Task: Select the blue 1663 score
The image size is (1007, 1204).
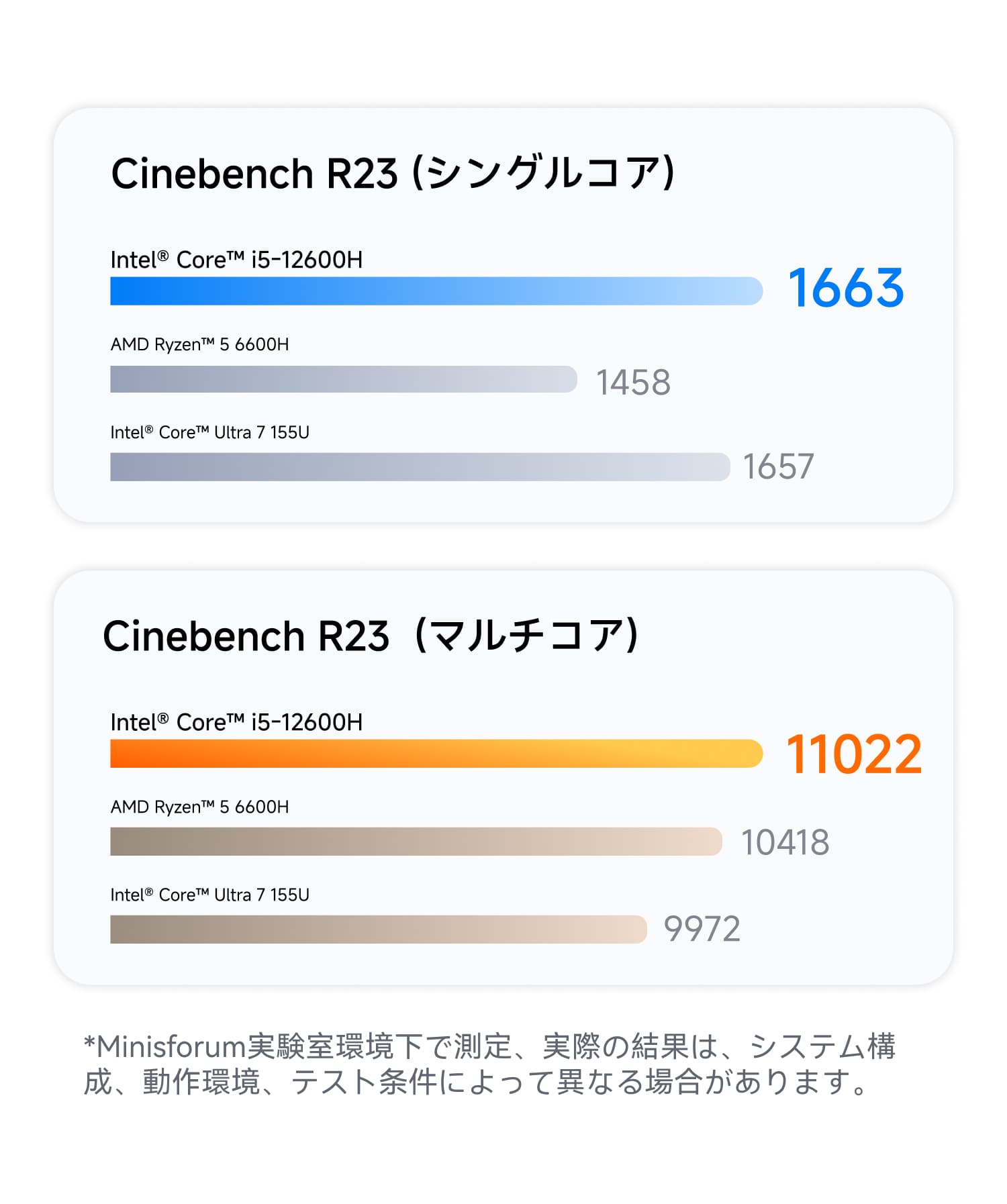Action: point(846,289)
